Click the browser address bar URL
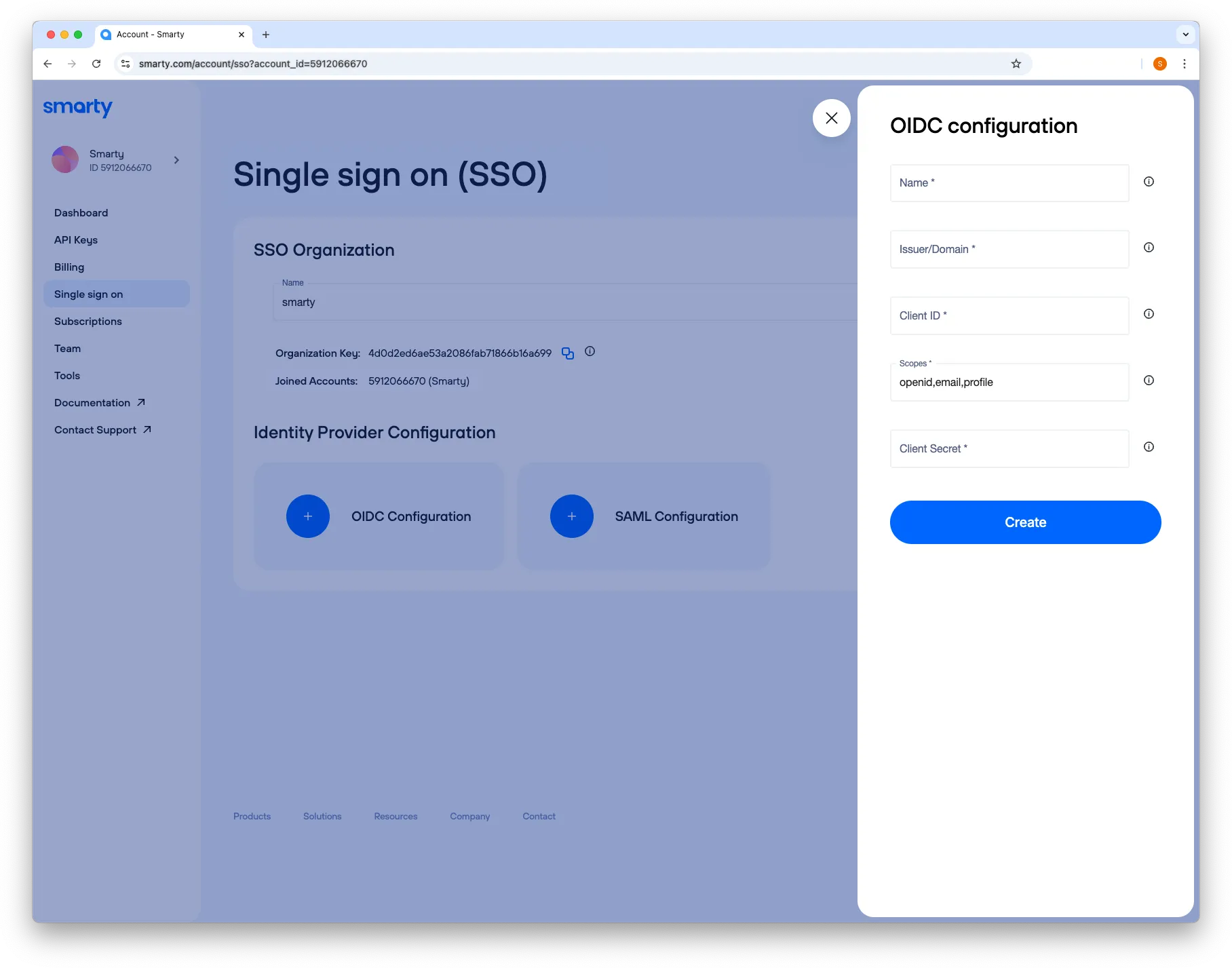Screen dimensions: 1232x968 point(253,64)
